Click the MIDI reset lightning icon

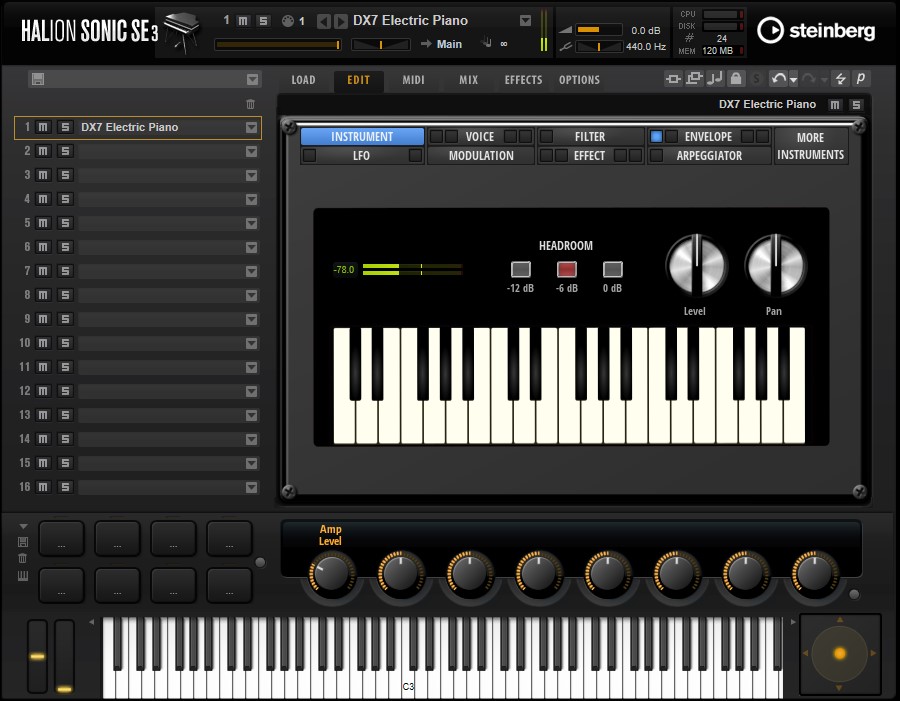841,78
